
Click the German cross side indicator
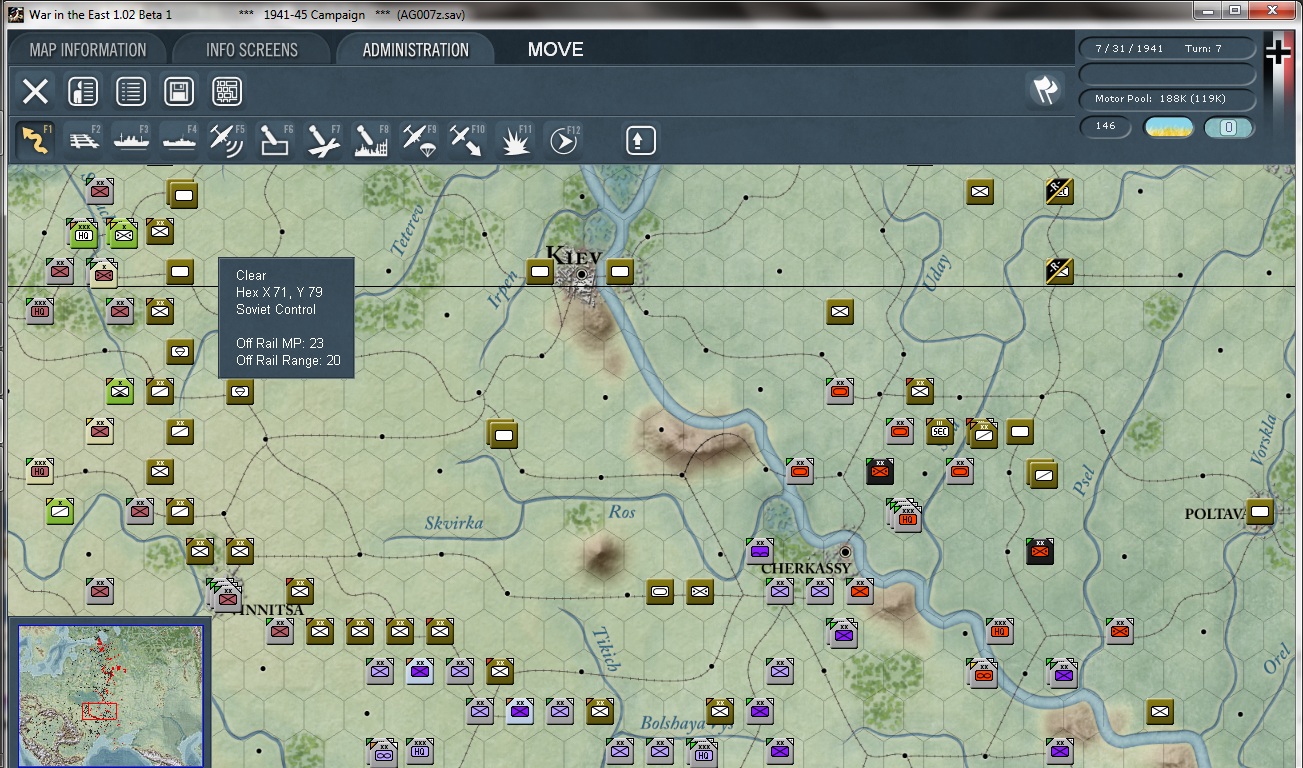[1278, 53]
